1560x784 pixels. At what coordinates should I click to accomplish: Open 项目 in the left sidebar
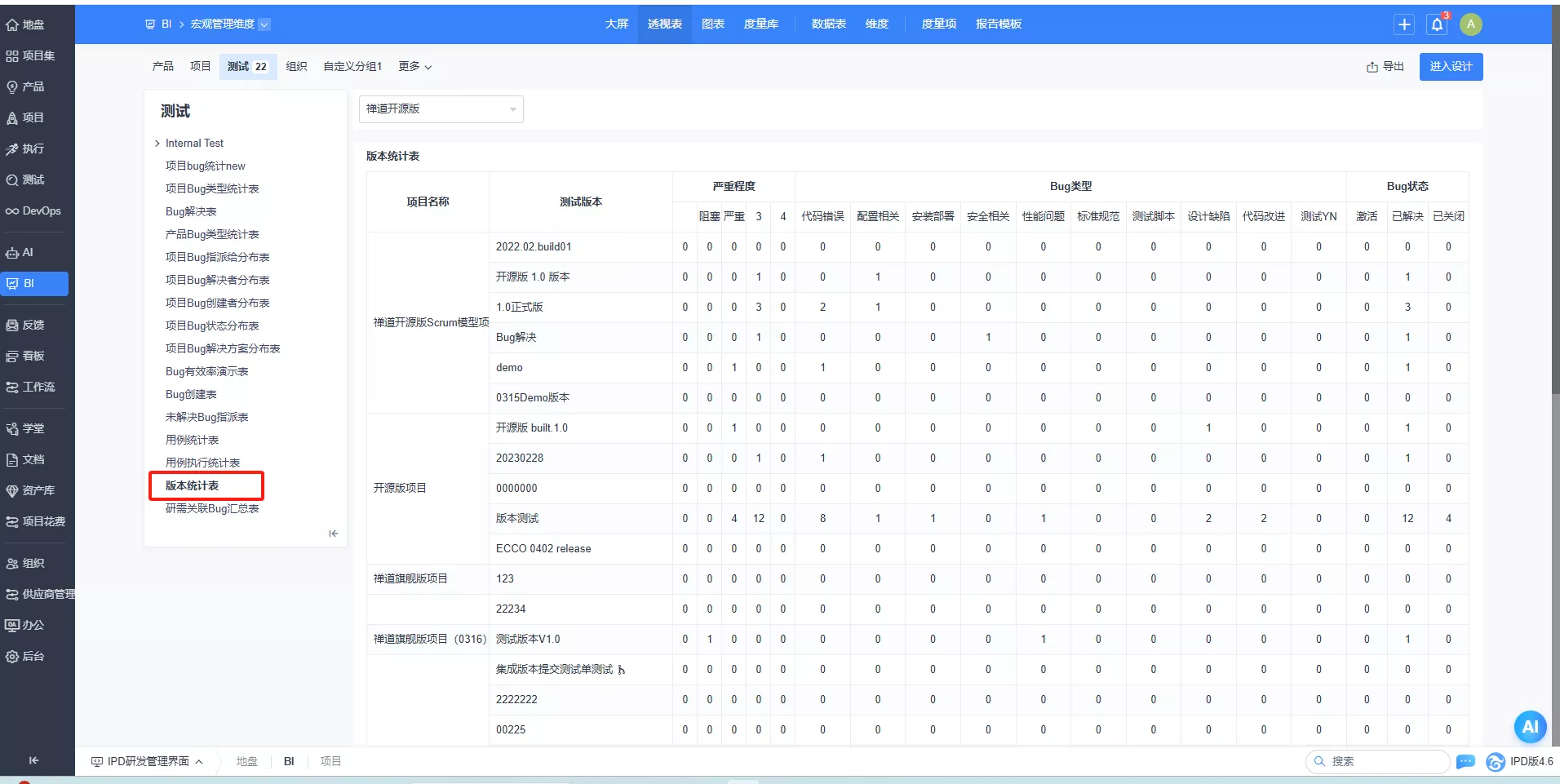pos(25,117)
